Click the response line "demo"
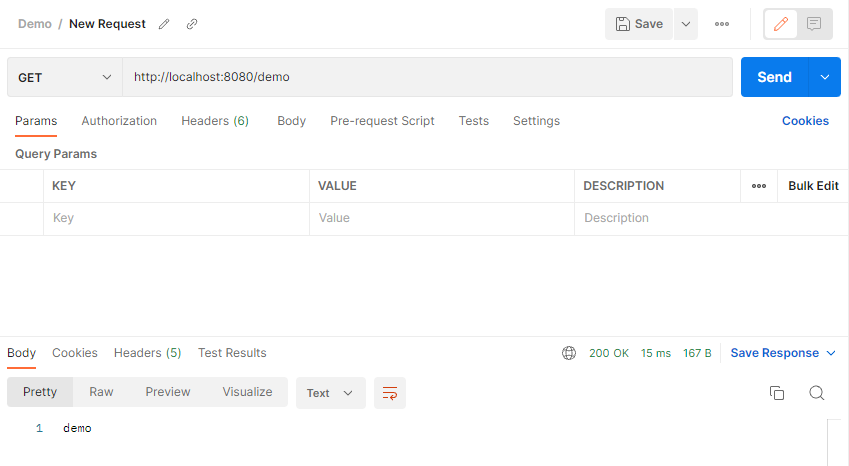 tap(77, 428)
